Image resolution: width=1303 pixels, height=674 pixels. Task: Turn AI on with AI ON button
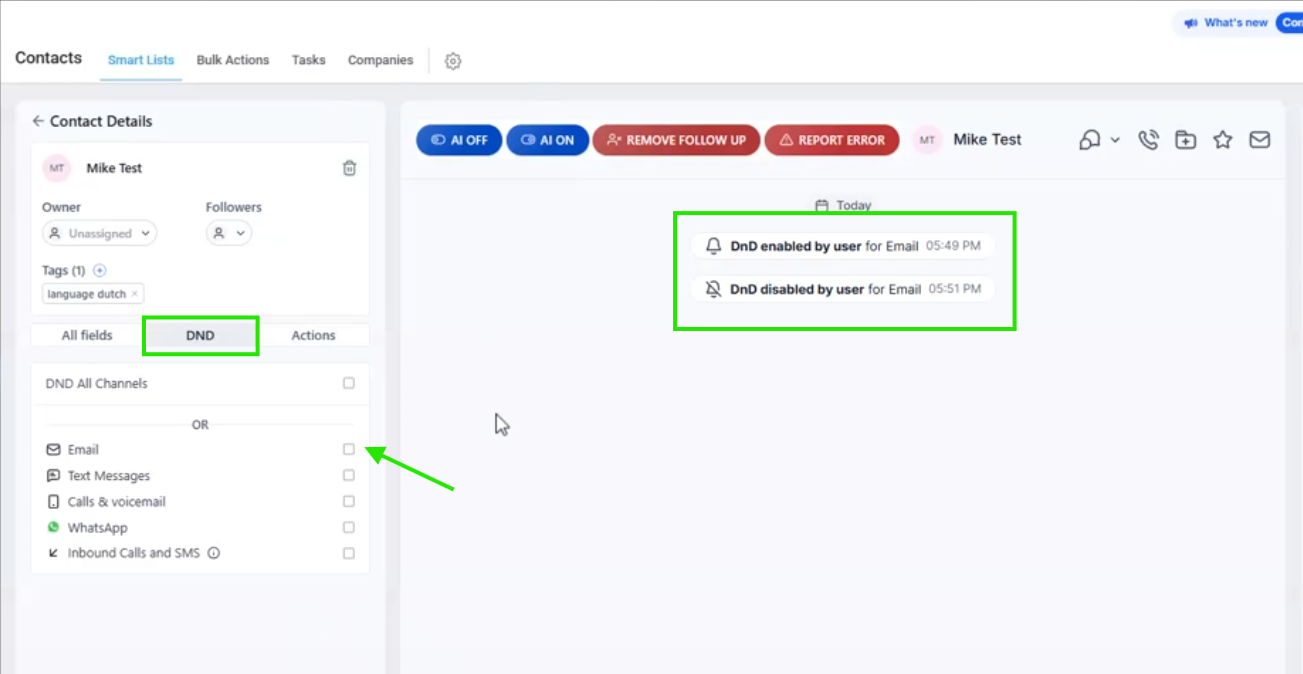(548, 140)
